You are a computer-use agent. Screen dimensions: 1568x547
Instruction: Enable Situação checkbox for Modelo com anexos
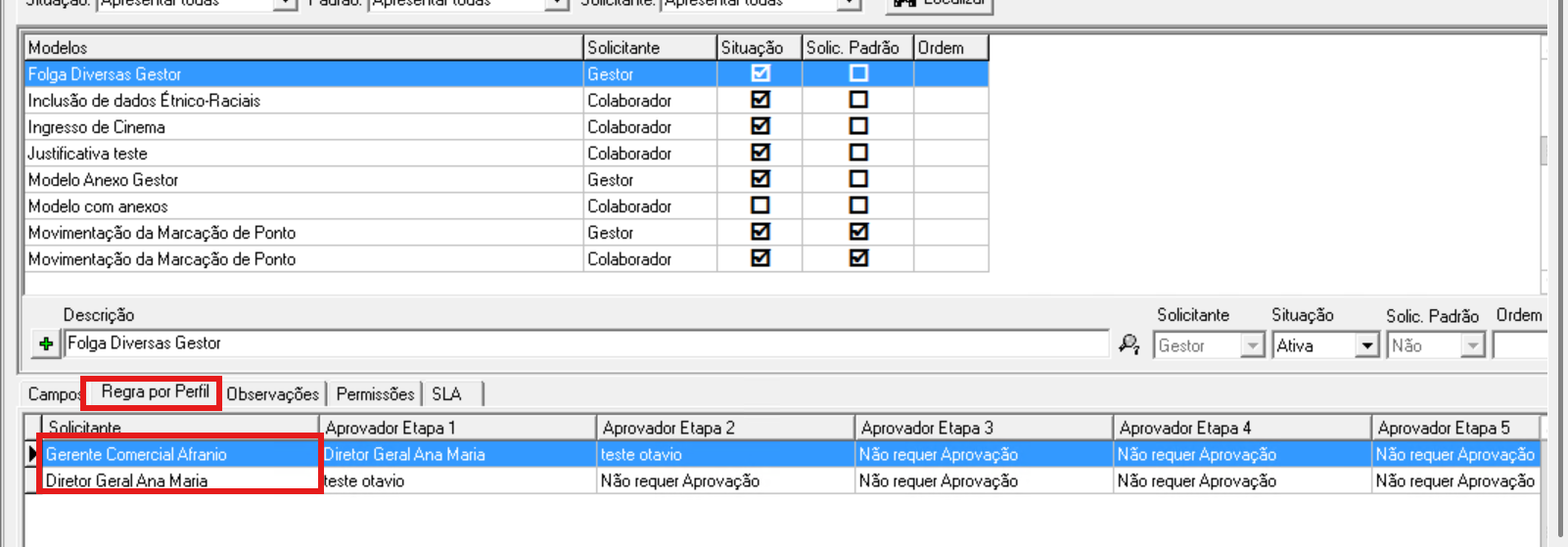(760, 205)
